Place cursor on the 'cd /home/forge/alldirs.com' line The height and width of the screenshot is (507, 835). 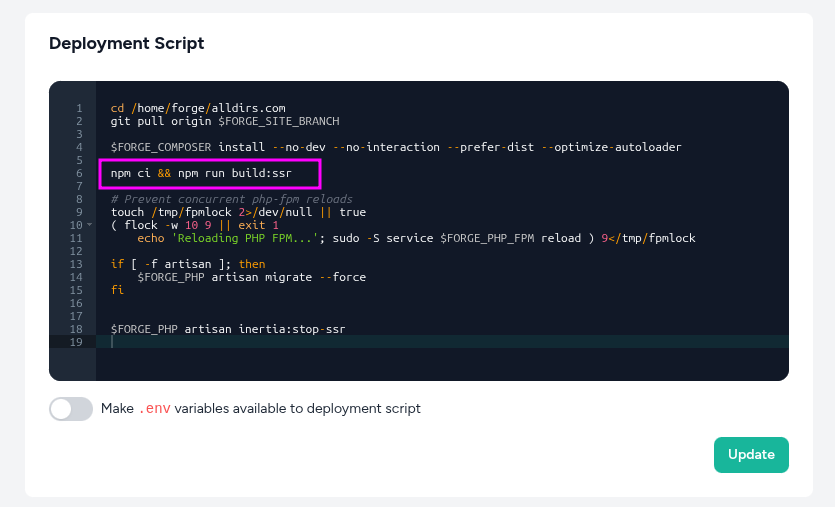click(x=198, y=108)
